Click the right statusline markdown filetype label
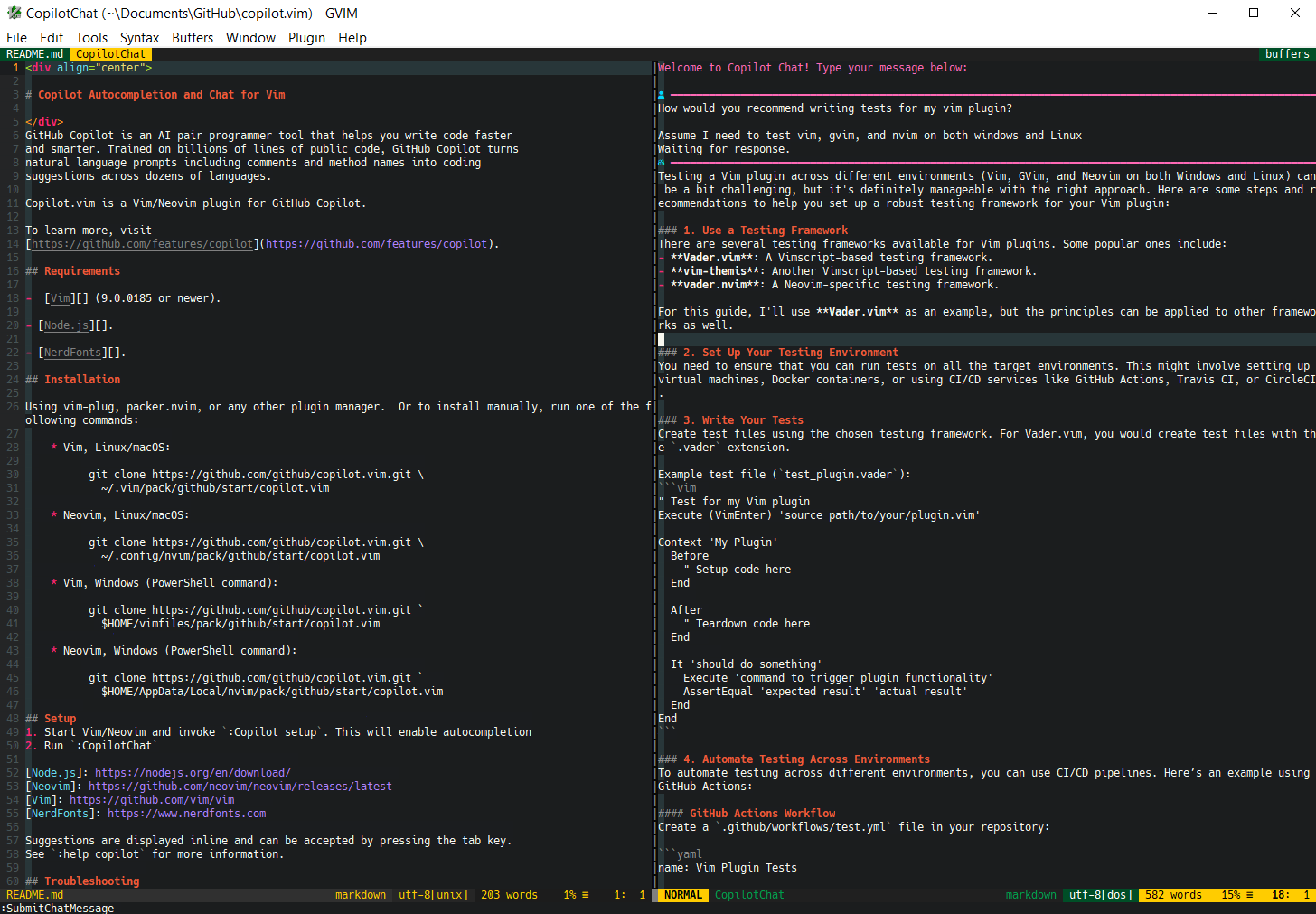The width and height of the screenshot is (1316, 914). point(1030,895)
